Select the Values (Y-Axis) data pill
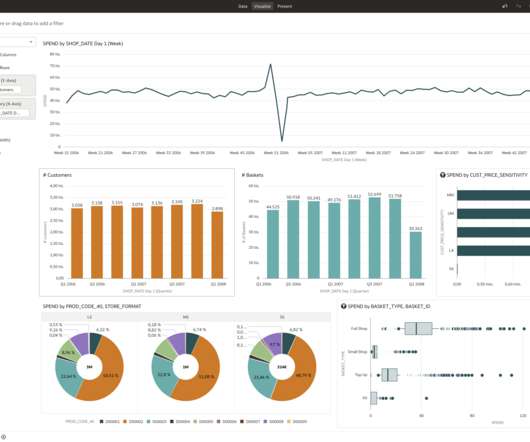 [x=10, y=90]
